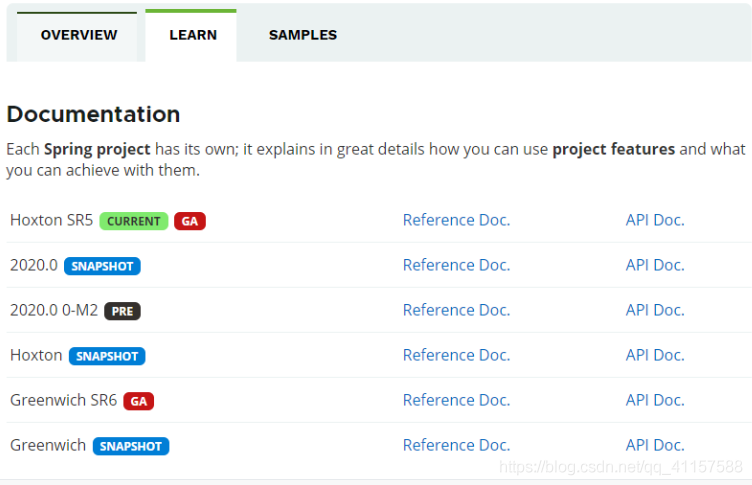The image size is (752, 485).
Task: Open API Doc for Greenwich SR6
Action: (x=655, y=400)
